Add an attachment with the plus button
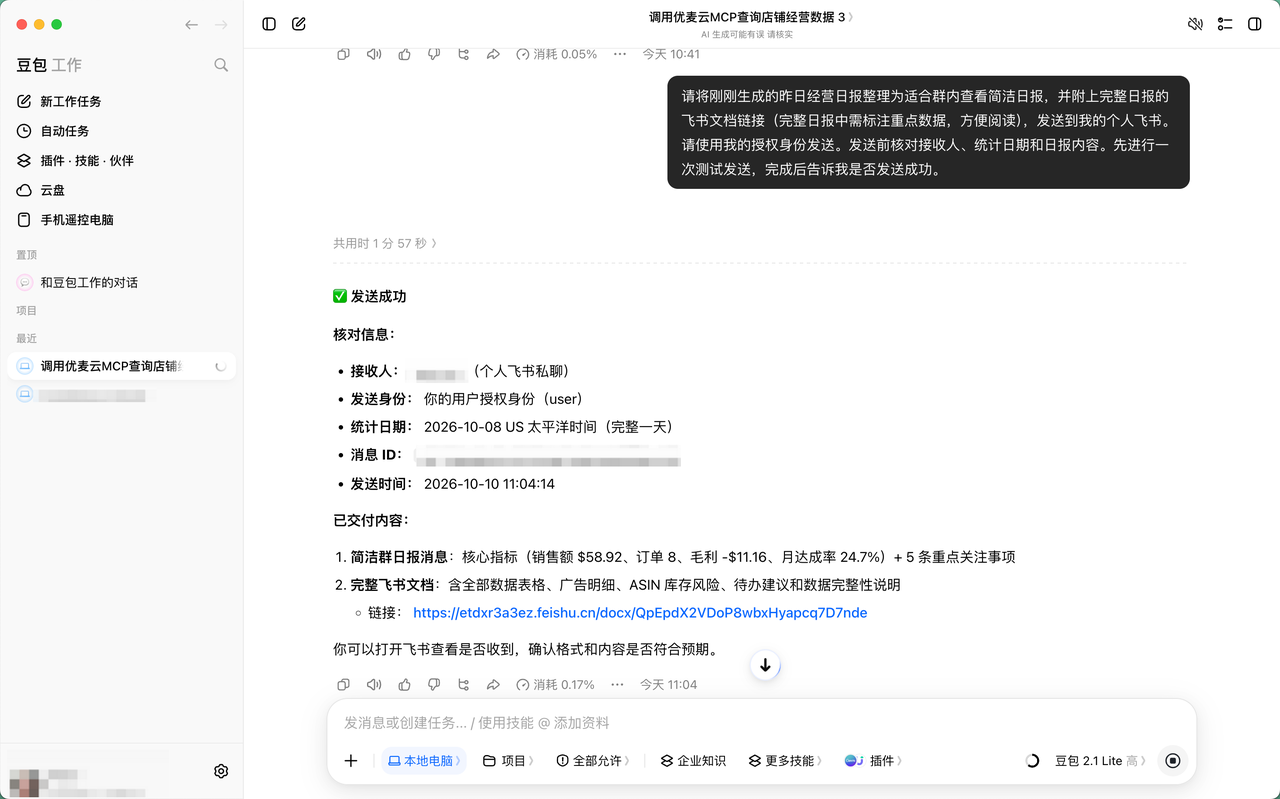The width and height of the screenshot is (1280, 799). 351,761
